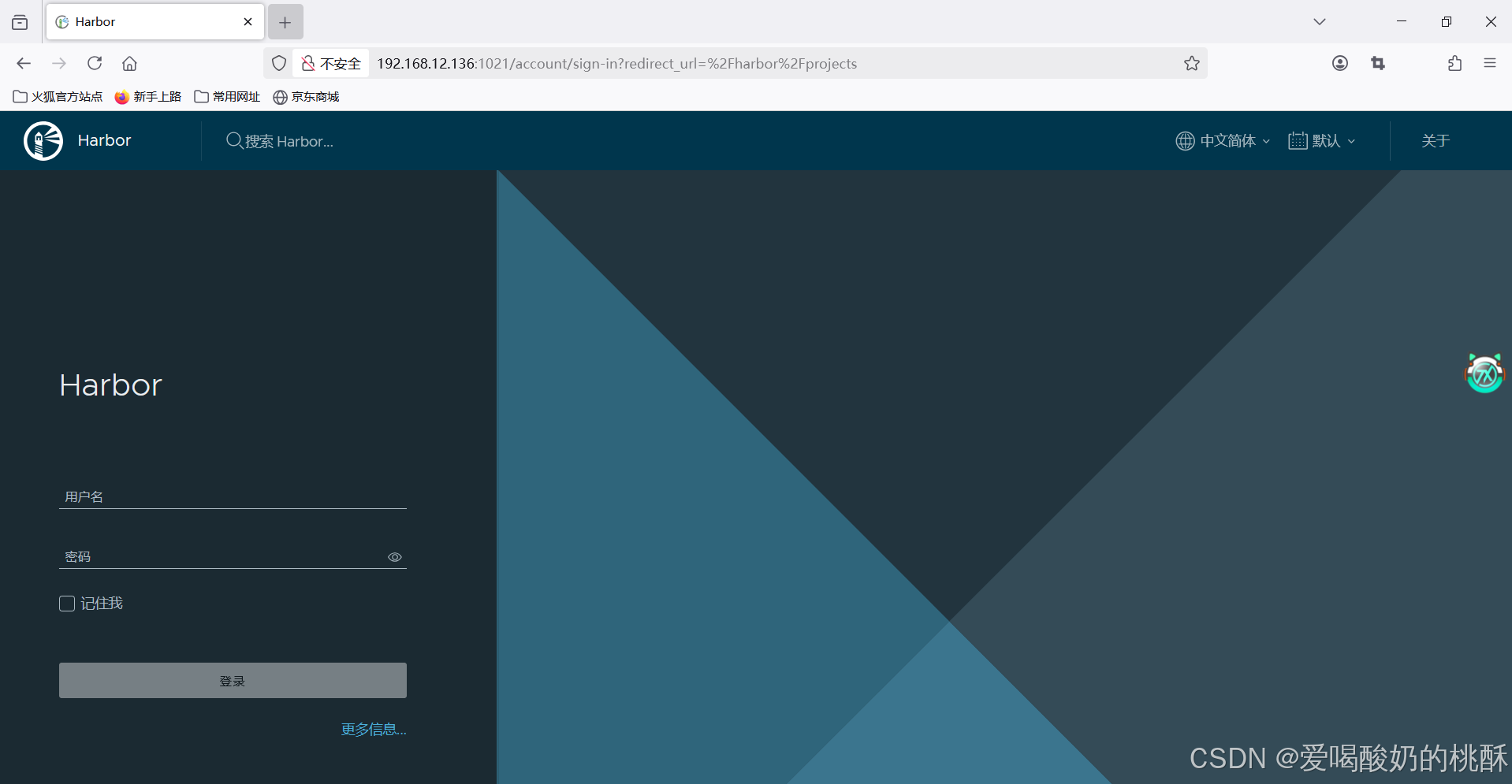
Task: Focus the 用户名 username field
Action: coord(233,496)
